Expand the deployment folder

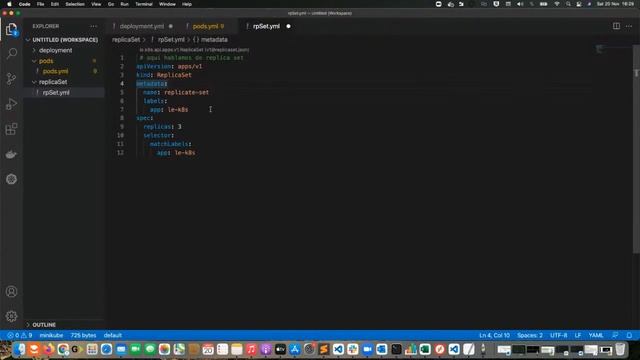tap(56, 50)
